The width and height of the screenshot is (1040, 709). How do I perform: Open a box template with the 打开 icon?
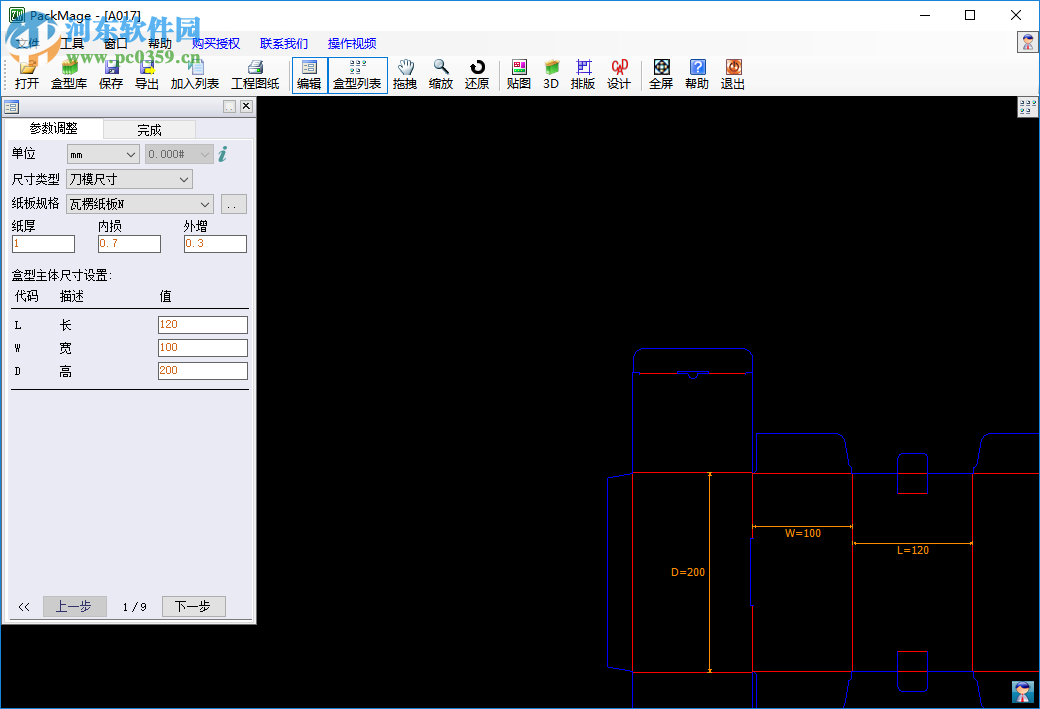[x=26, y=75]
